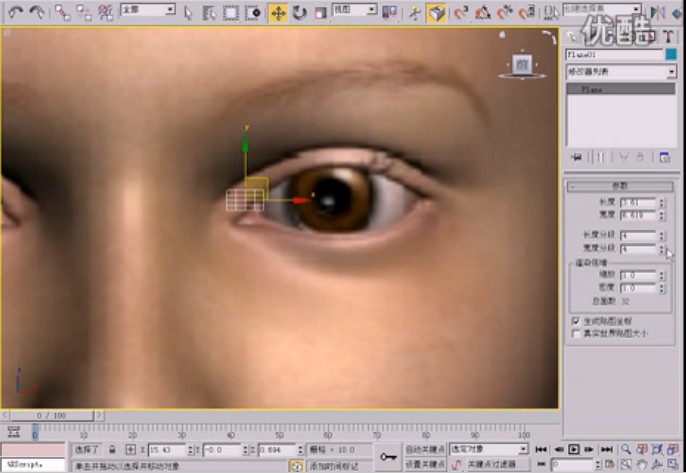The image size is (686, 473).
Task: Click the pin stack icon under modifier list
Action: coord(576,157)
